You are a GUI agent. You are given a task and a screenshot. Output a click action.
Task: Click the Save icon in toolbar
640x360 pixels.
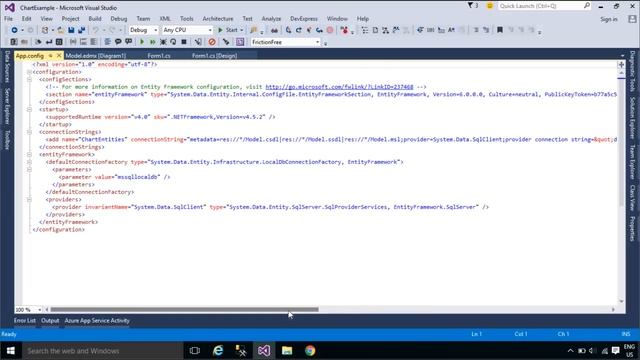[x=71, y=30]
